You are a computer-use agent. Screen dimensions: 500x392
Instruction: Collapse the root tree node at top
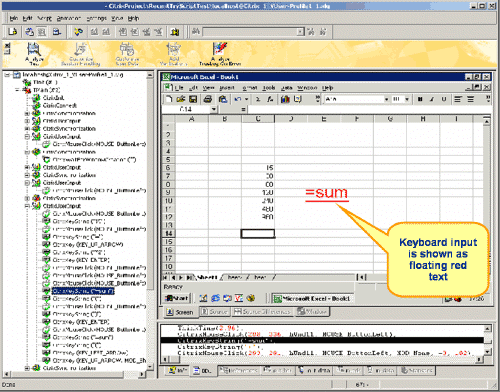[x=7, y=75]
